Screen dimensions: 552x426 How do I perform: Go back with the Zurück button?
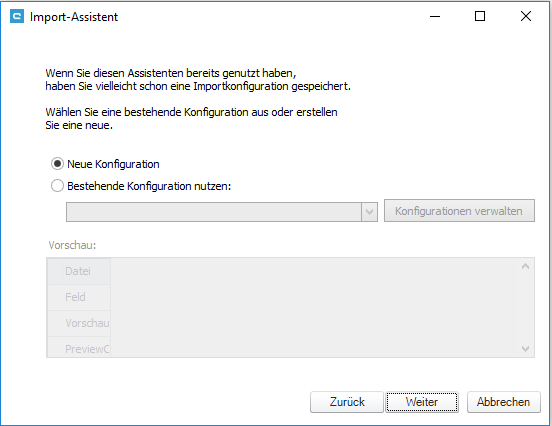(347, 402)
